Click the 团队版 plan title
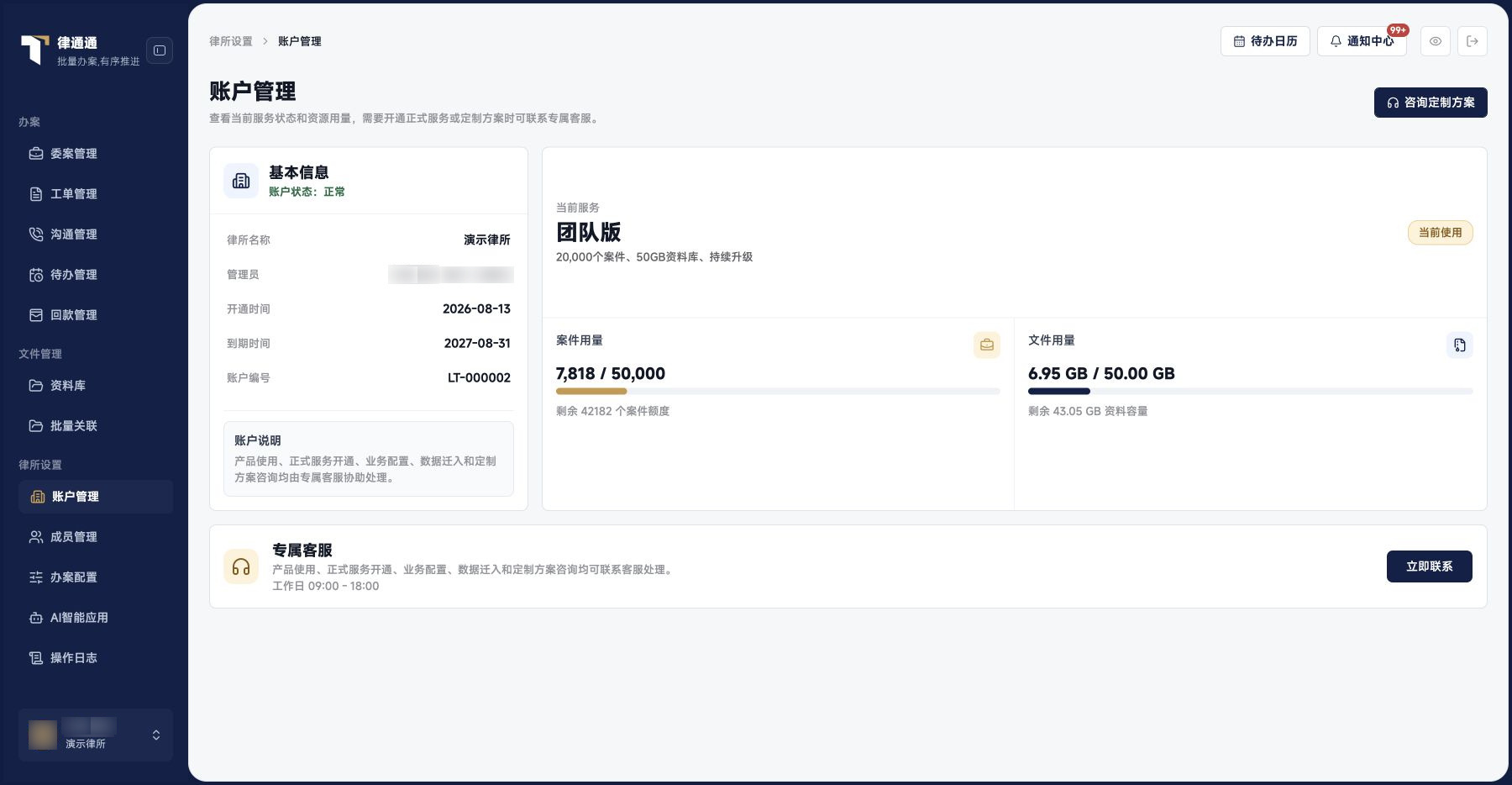Screen dimensions: 1512x785 [589, 232]
